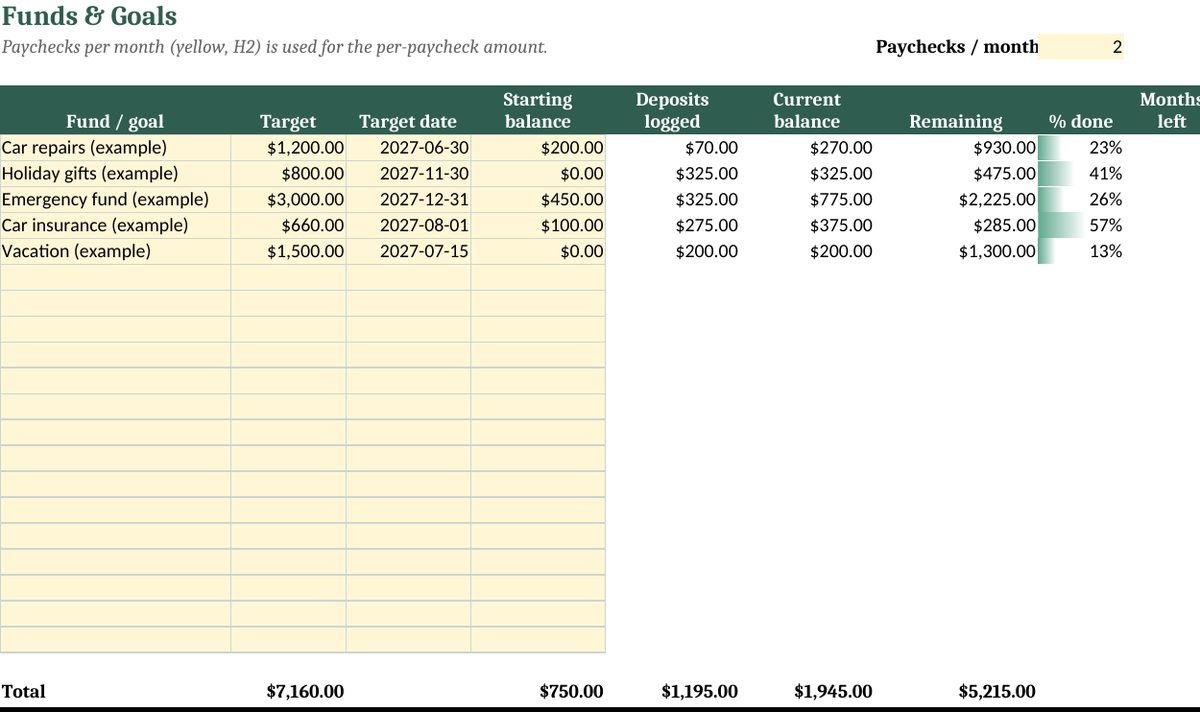This screenshot has height=712, width=1200.
Task: Click the Current balance column header
Action: [x=806, y=111]
